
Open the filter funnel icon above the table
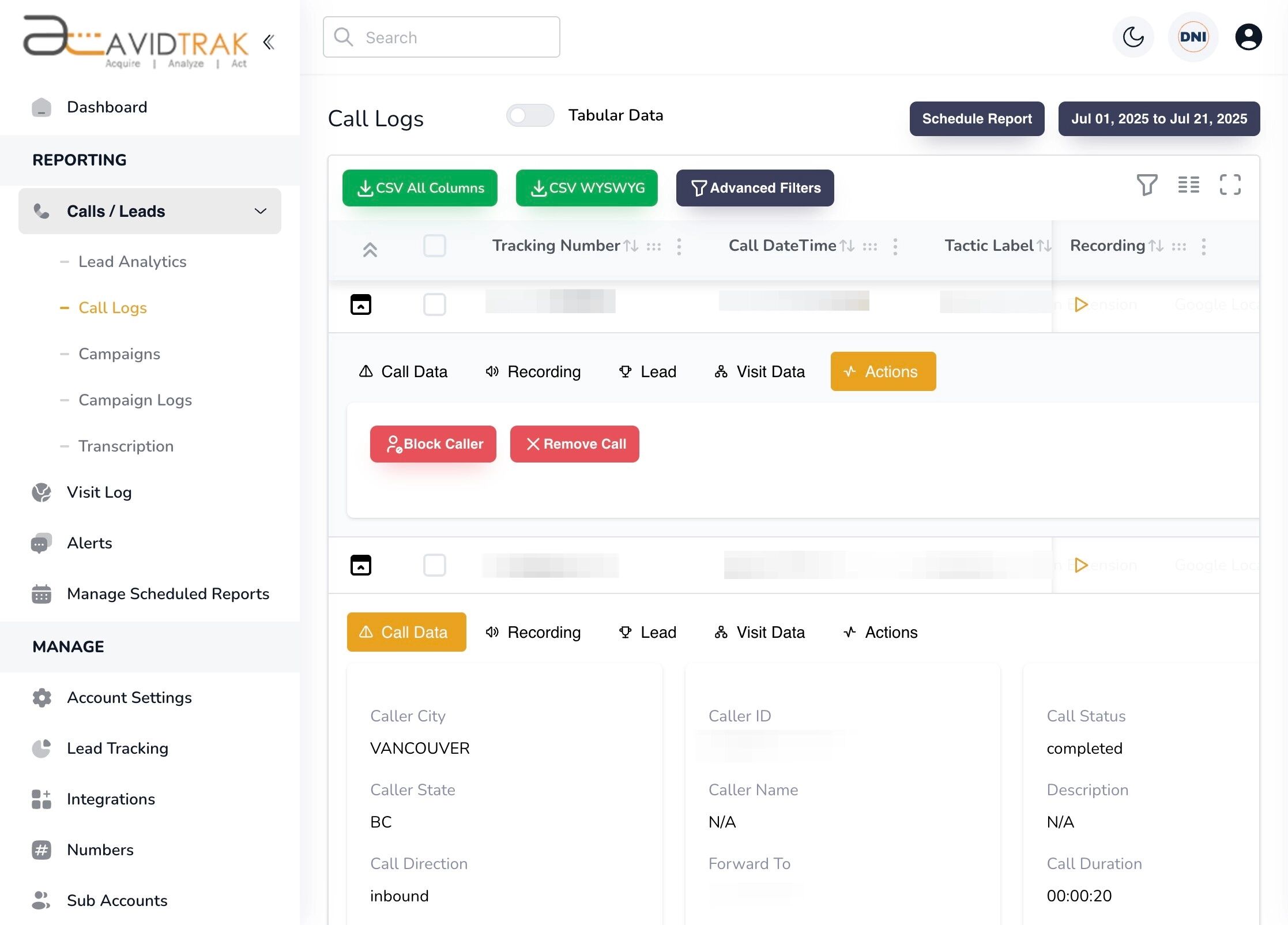[1147, 185]
